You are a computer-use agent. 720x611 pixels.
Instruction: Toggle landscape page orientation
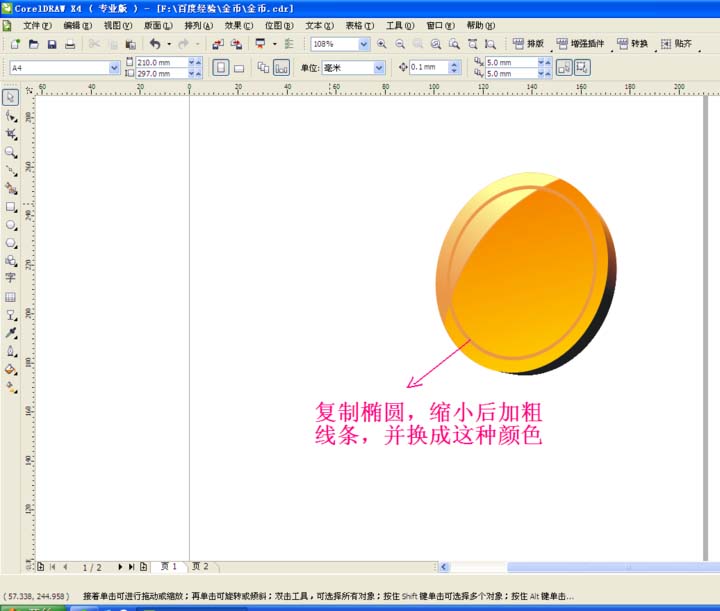tap(239, 68)
